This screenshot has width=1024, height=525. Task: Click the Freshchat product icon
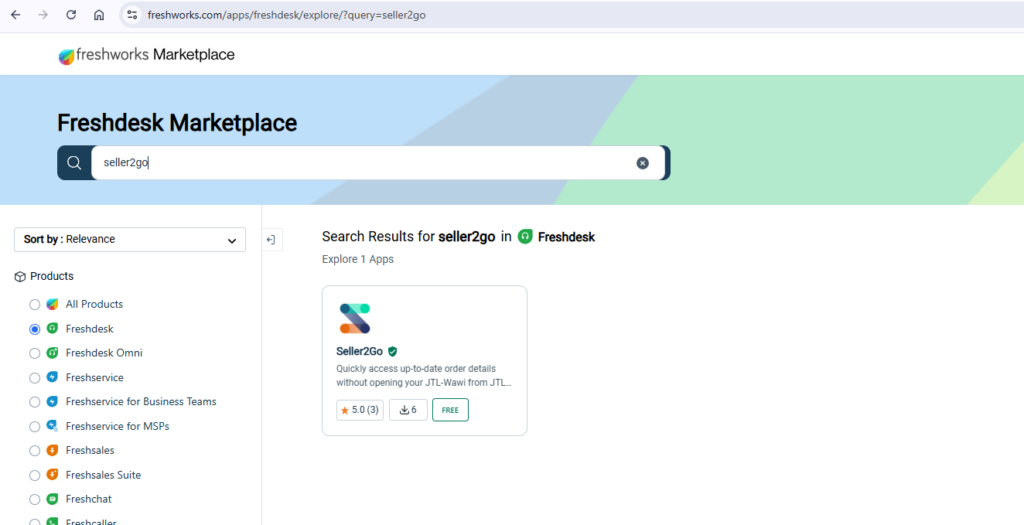point(52,500)
